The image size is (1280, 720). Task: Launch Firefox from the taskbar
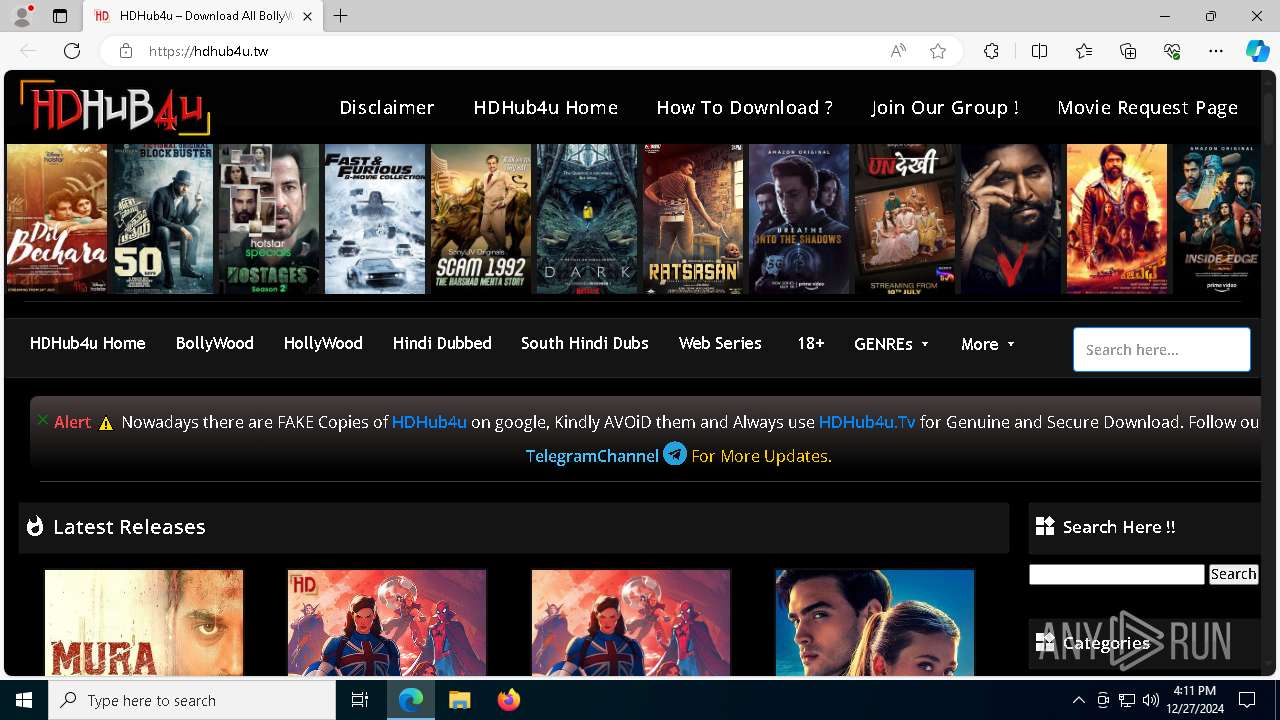(508, 700)
